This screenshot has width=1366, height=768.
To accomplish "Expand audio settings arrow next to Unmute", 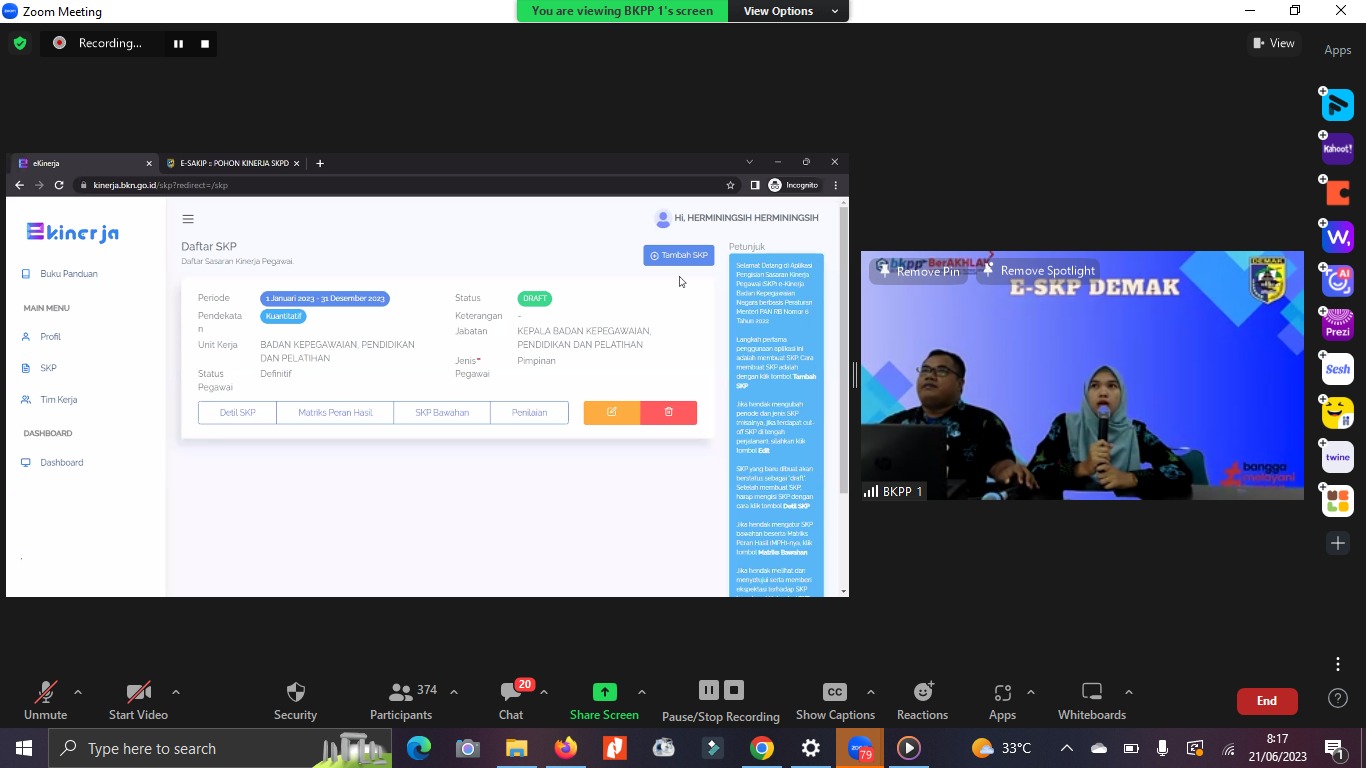I will click(78, 692).
